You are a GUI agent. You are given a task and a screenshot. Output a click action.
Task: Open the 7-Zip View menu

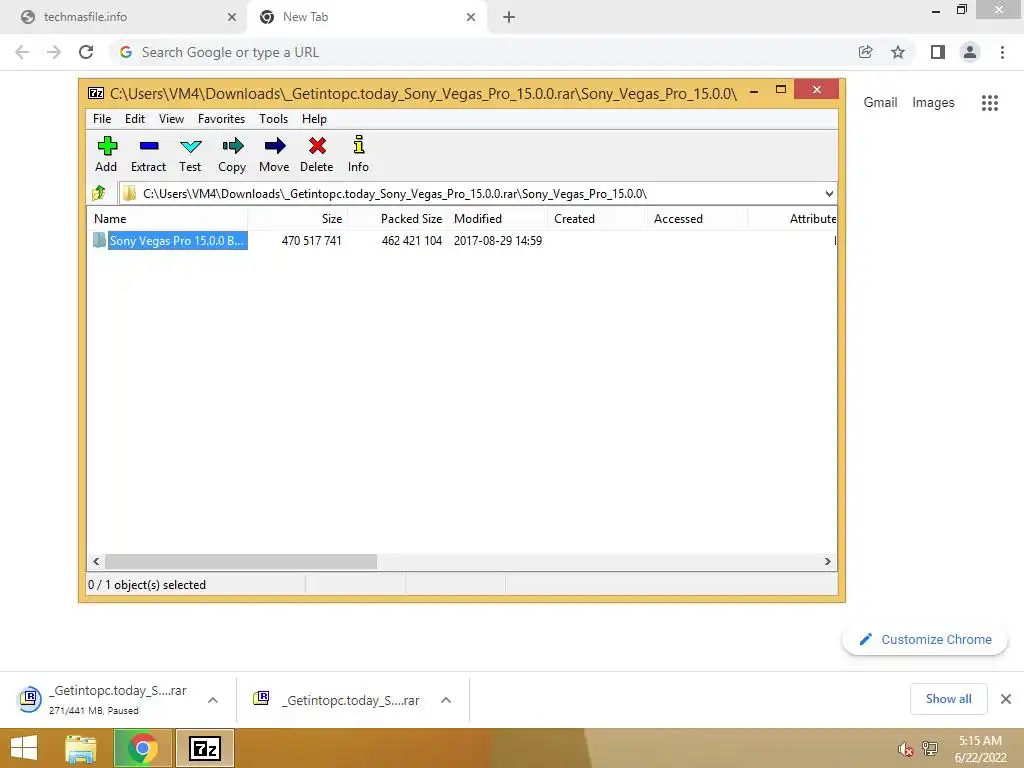pyautogui.click(x=171, y=119)
